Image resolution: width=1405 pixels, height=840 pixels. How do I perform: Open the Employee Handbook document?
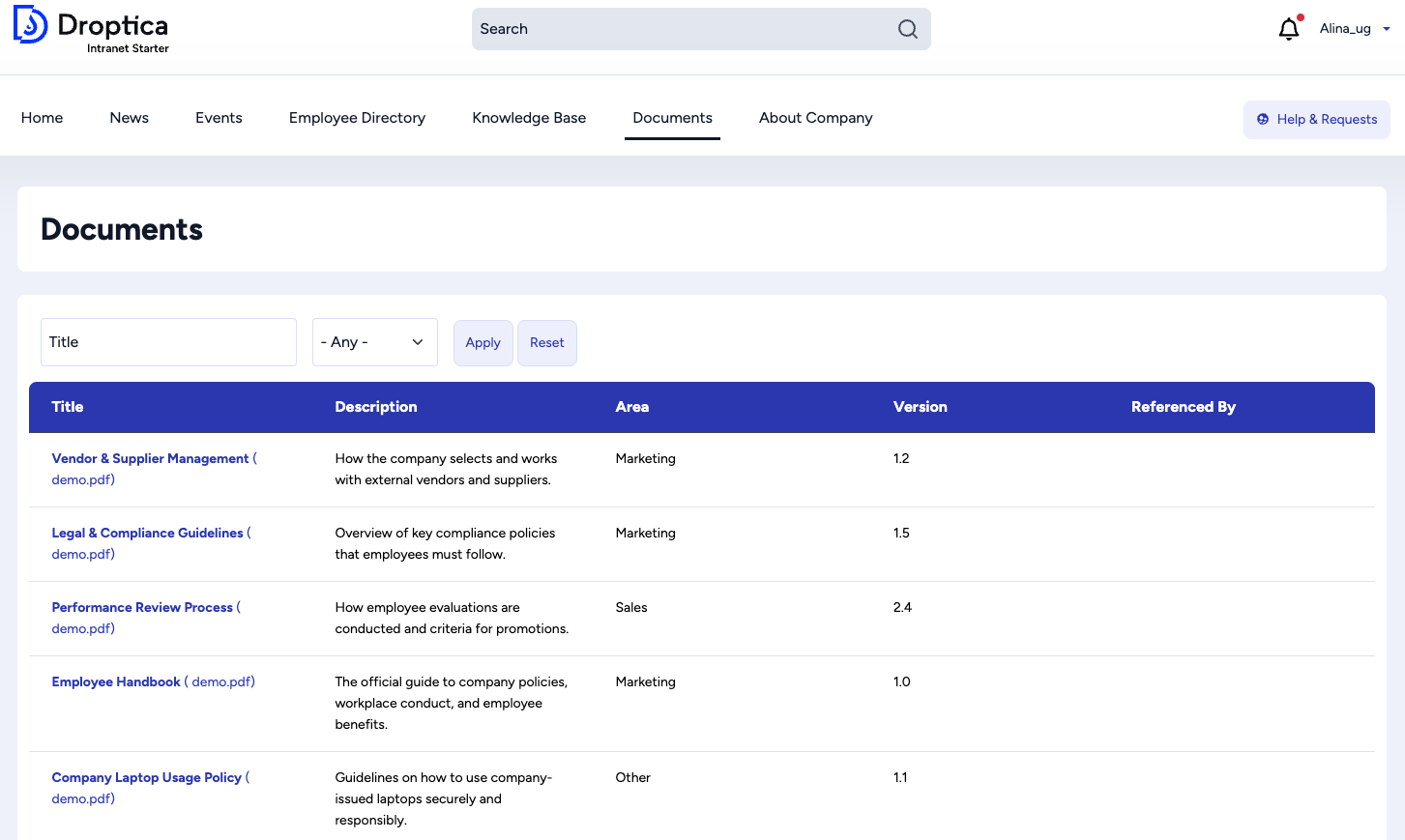pyautogui.click(x=116, y=681)
